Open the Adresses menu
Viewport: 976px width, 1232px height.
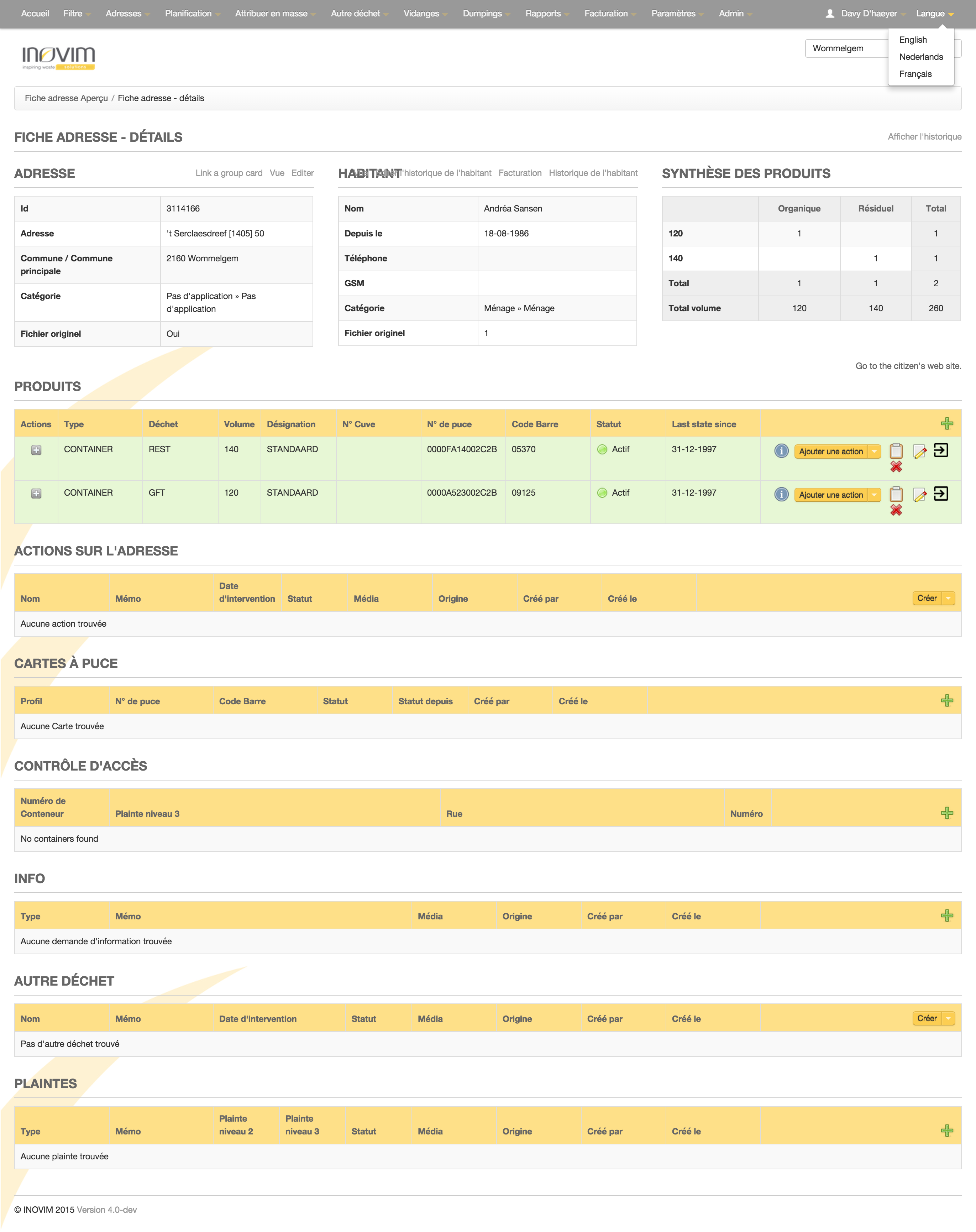pos(128,14)
